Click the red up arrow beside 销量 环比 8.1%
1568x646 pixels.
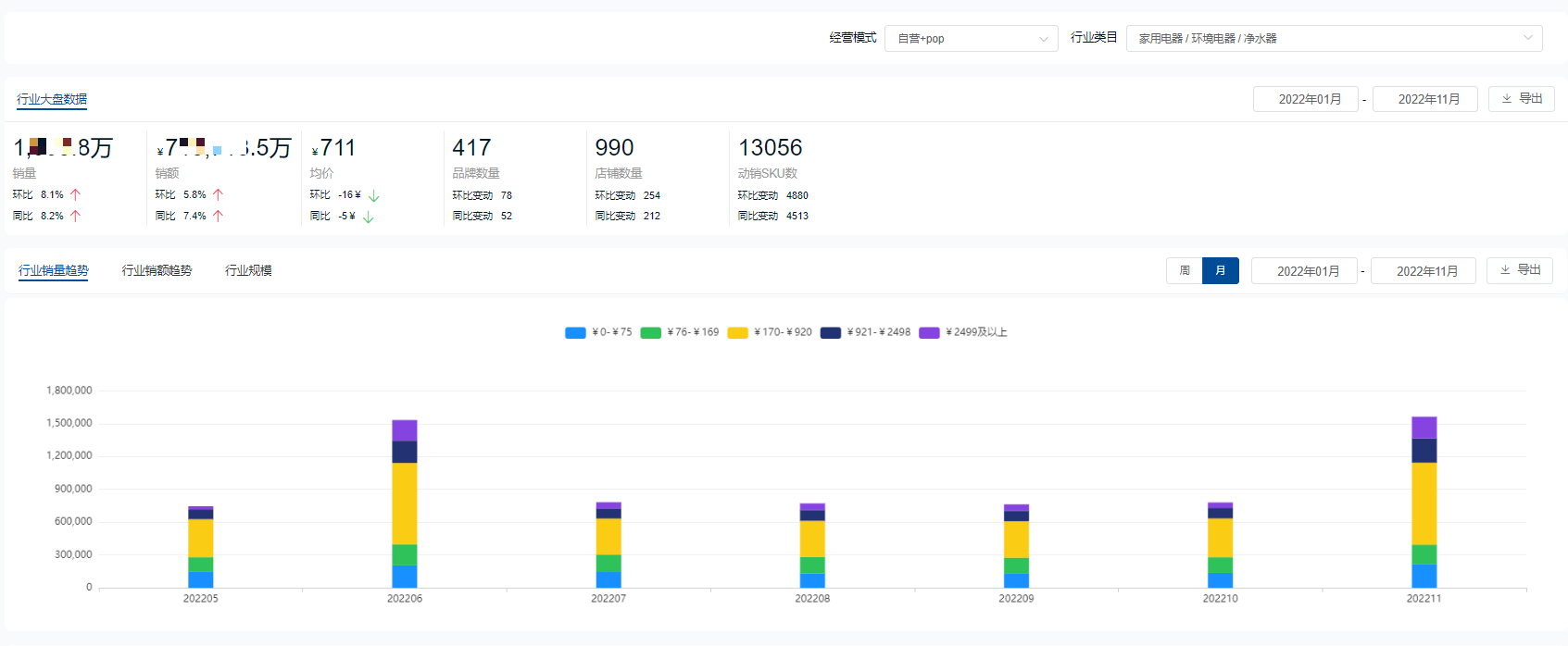click(75, 195)
